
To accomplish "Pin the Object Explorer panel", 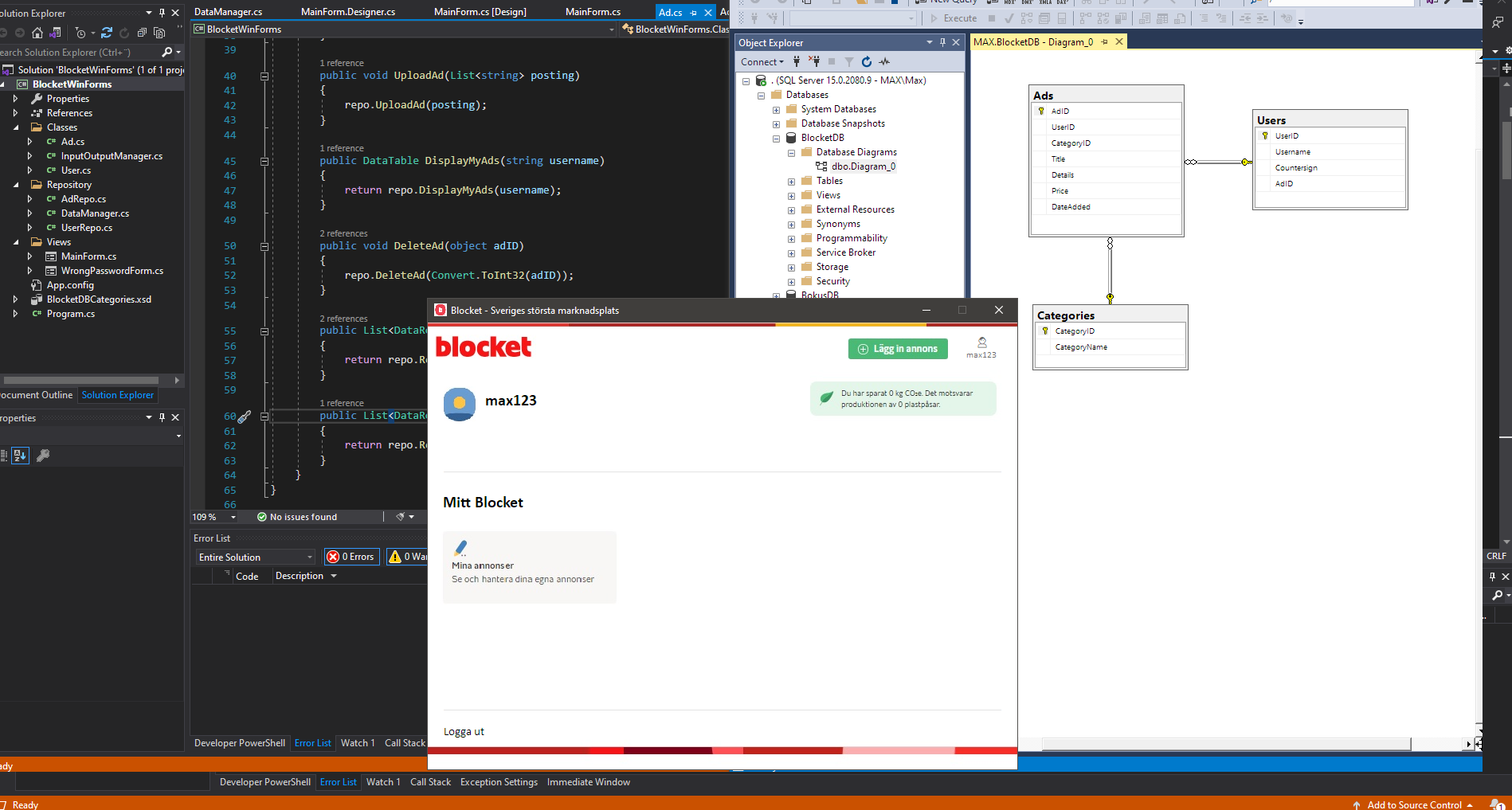I will click(943, 42).
